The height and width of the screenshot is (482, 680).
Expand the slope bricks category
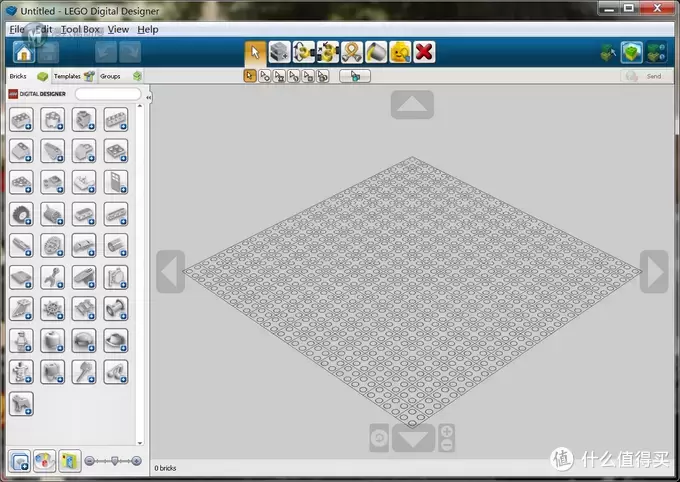(21, 151)
